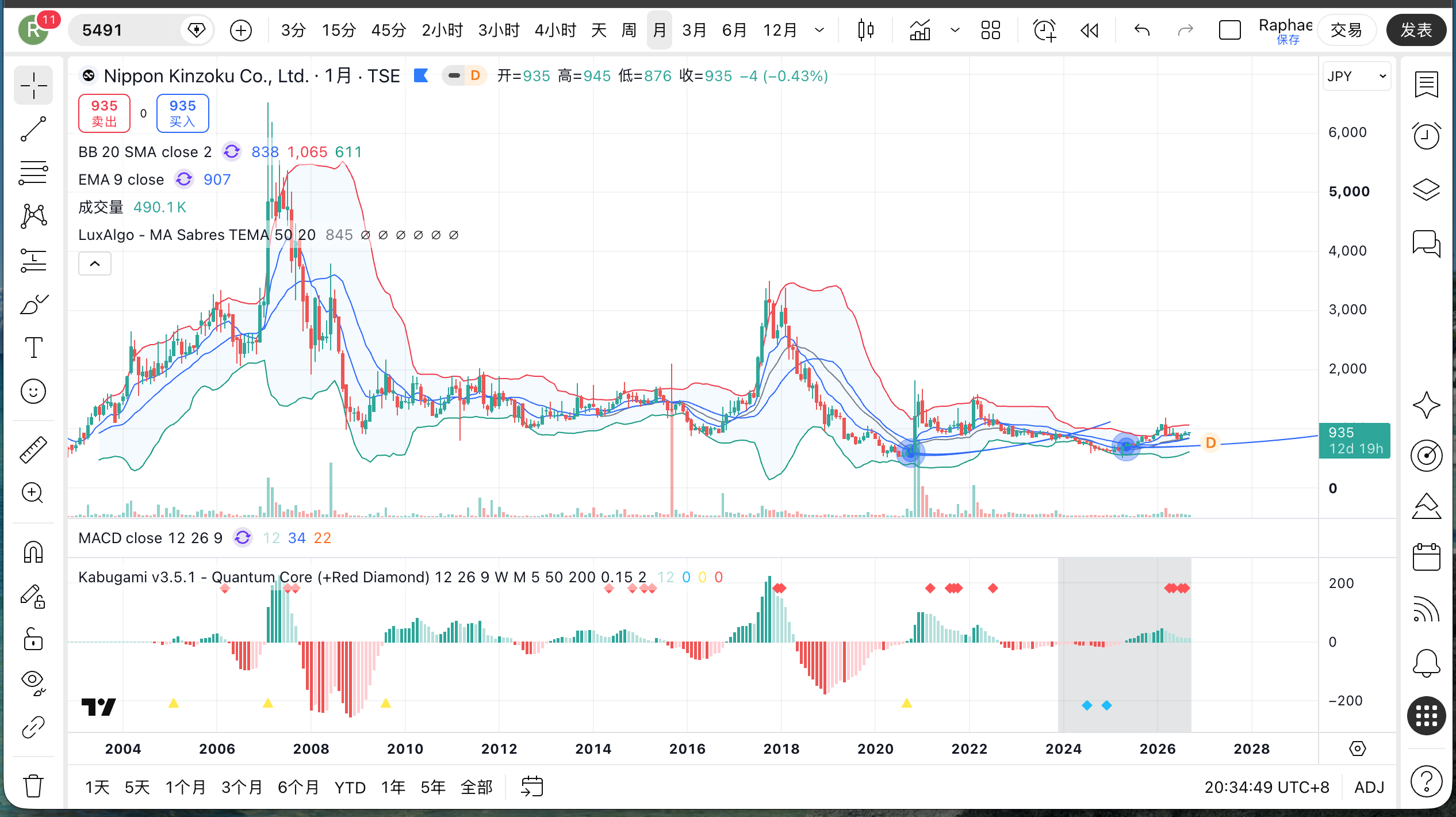Open the Fibonacci retracement tools
This screenshot has width=1456, height=817.
click(33, 173)
